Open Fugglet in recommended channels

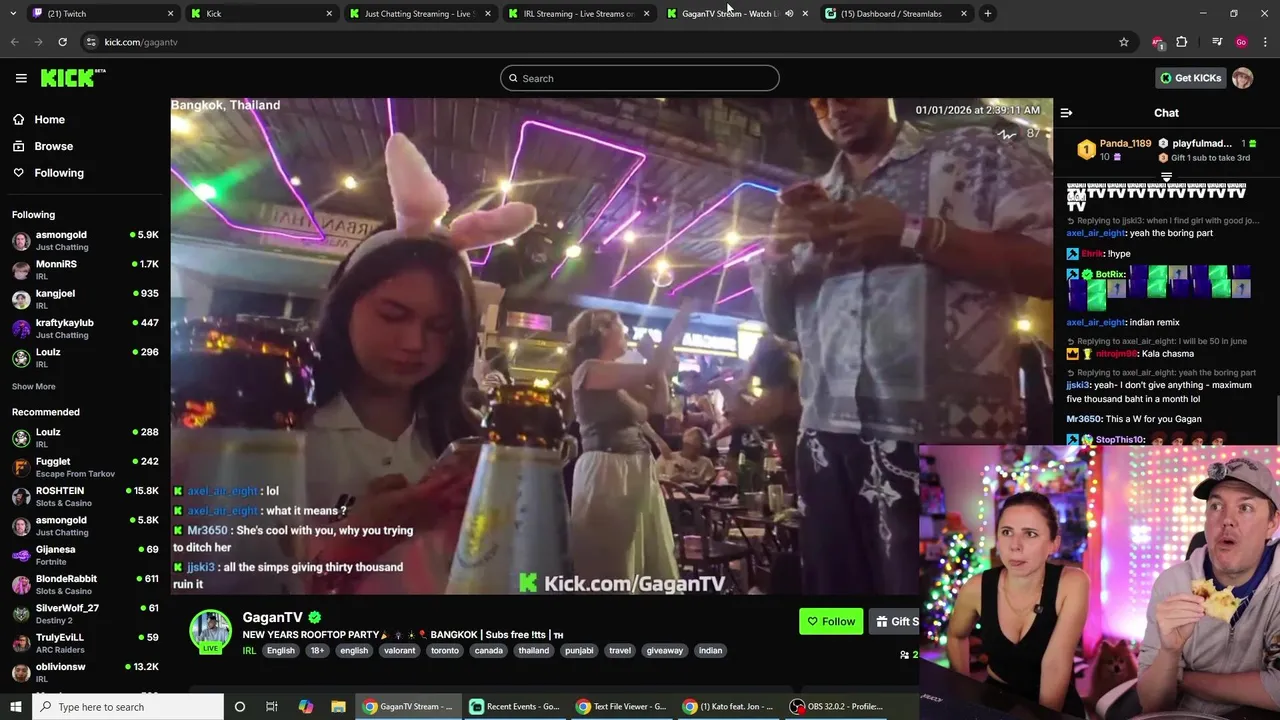(x=85, y=467)
